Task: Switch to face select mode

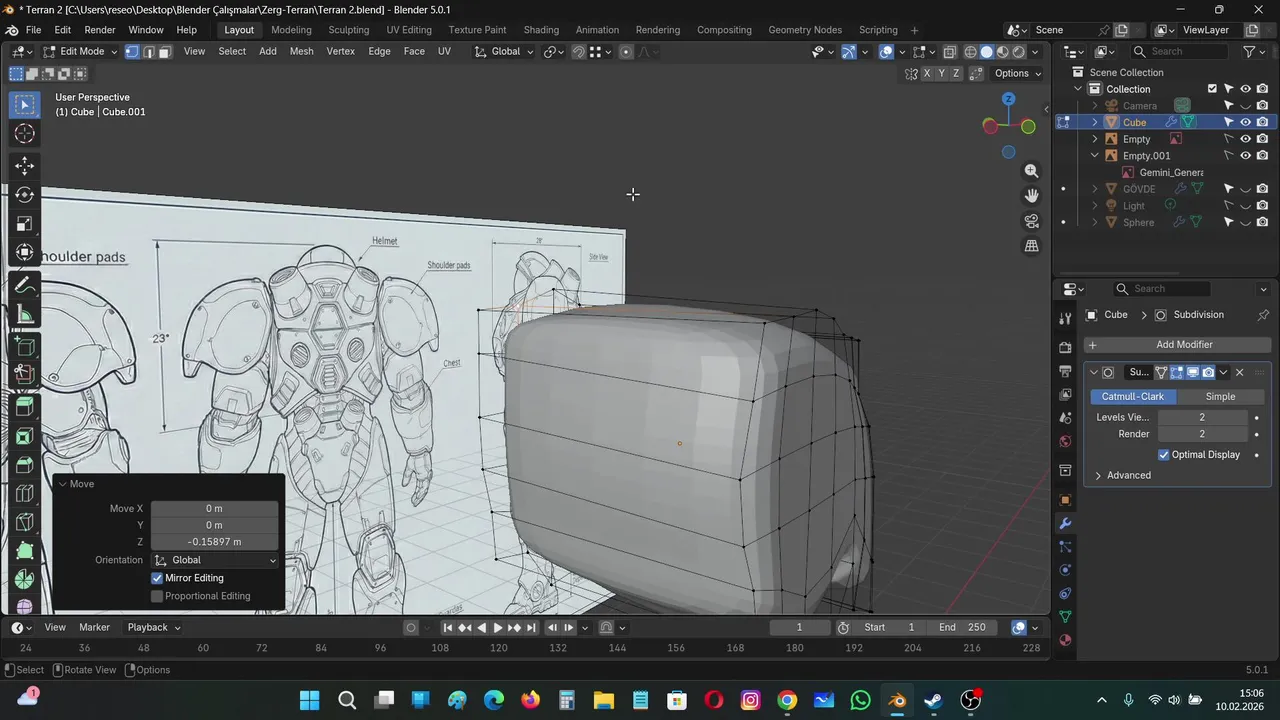Action: [165, 51]
